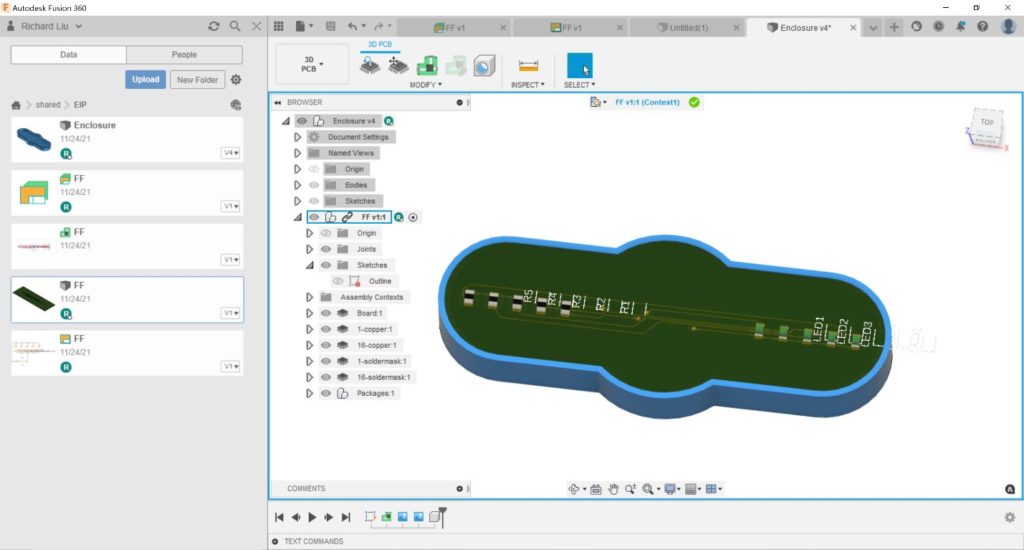Click the Upload button
Viewport: 1024px width, 550px height.
click(x=145, y=80)
